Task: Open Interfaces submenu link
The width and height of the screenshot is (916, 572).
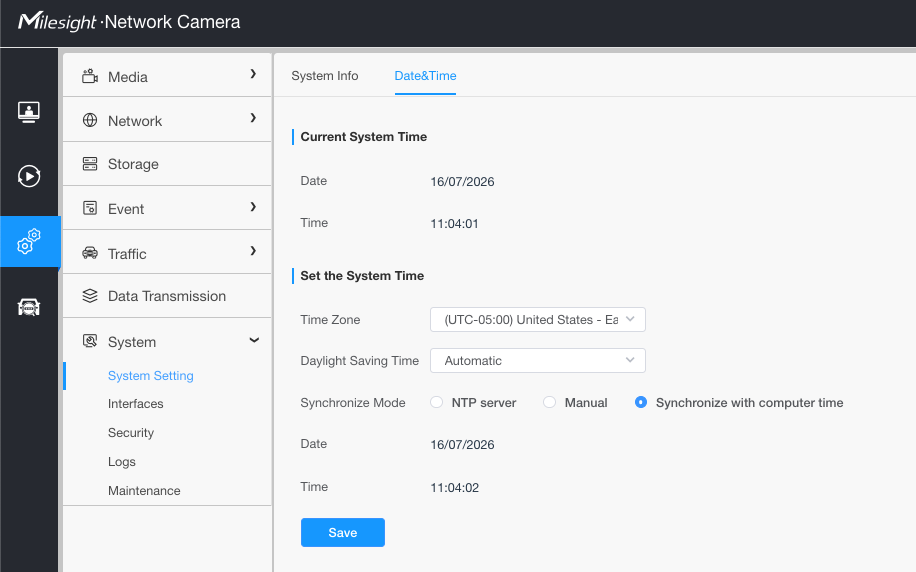Action: 136,404
